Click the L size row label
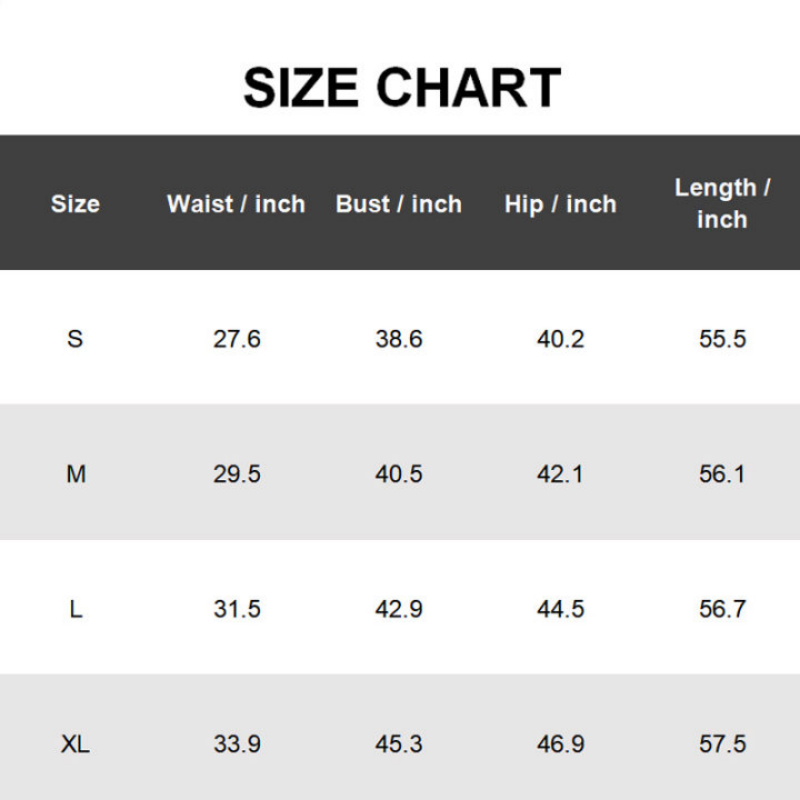Image resolution: width=800 pixels, height=800 pixels. coord(75,609)
